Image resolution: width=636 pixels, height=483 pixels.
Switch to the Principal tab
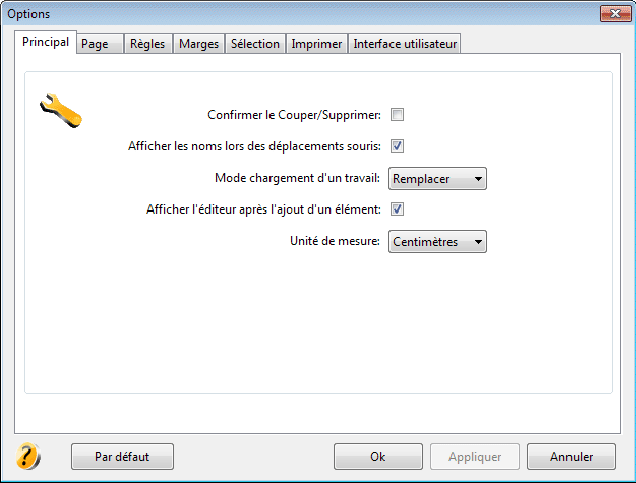point(45,42)
